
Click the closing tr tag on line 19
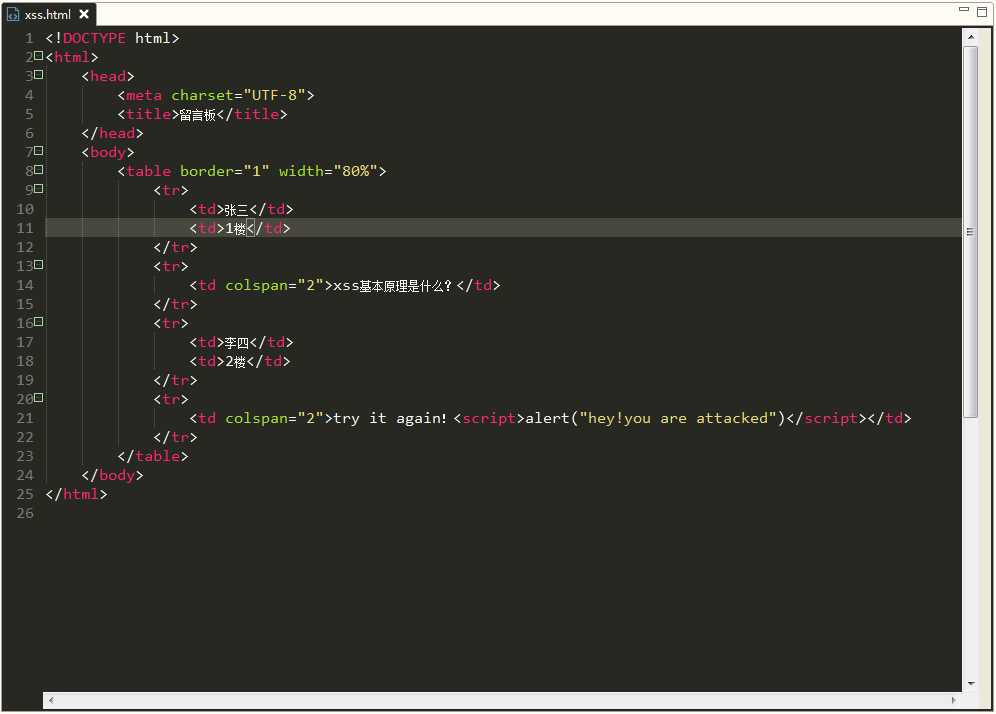pyautogui.click(x=175, y=381)
